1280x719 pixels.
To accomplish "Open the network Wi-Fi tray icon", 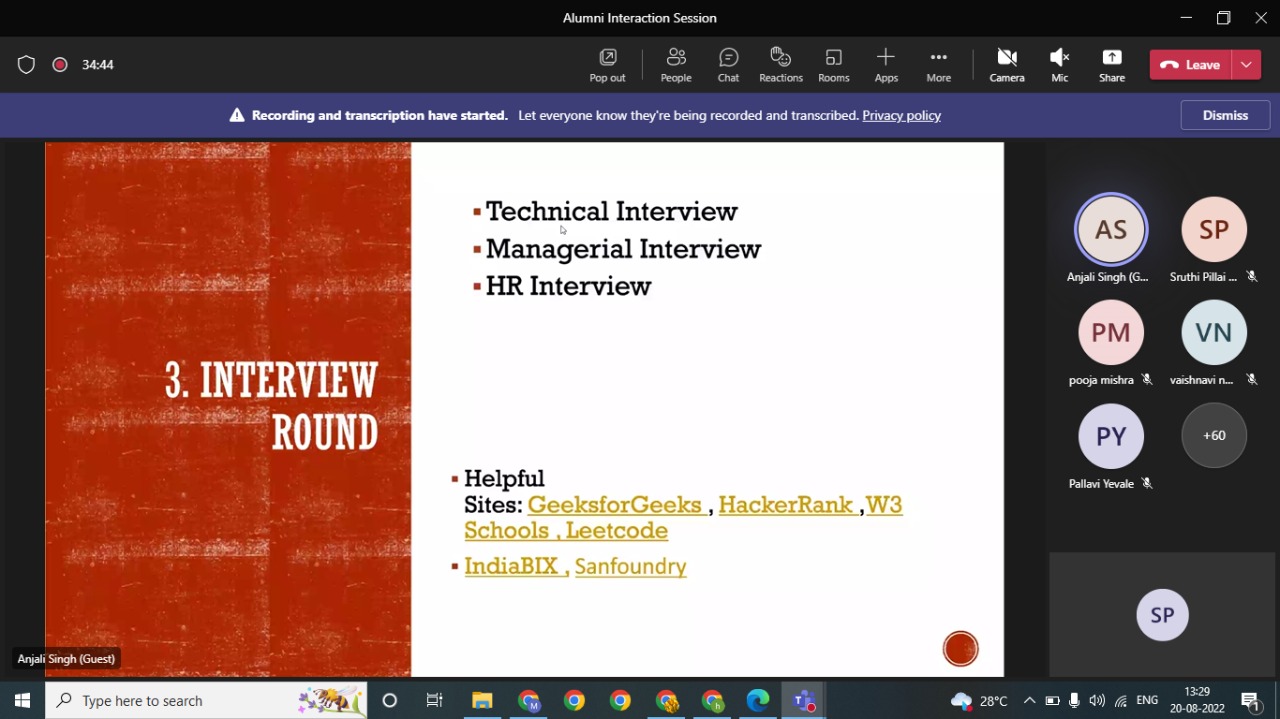I will (x=1121, y=701).
